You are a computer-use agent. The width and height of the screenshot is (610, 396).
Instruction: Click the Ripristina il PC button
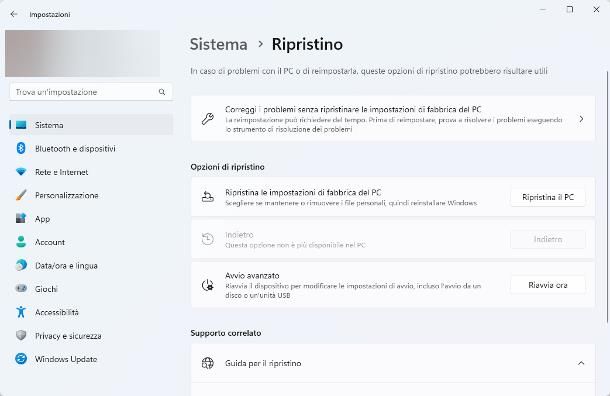tap(548, 197)
